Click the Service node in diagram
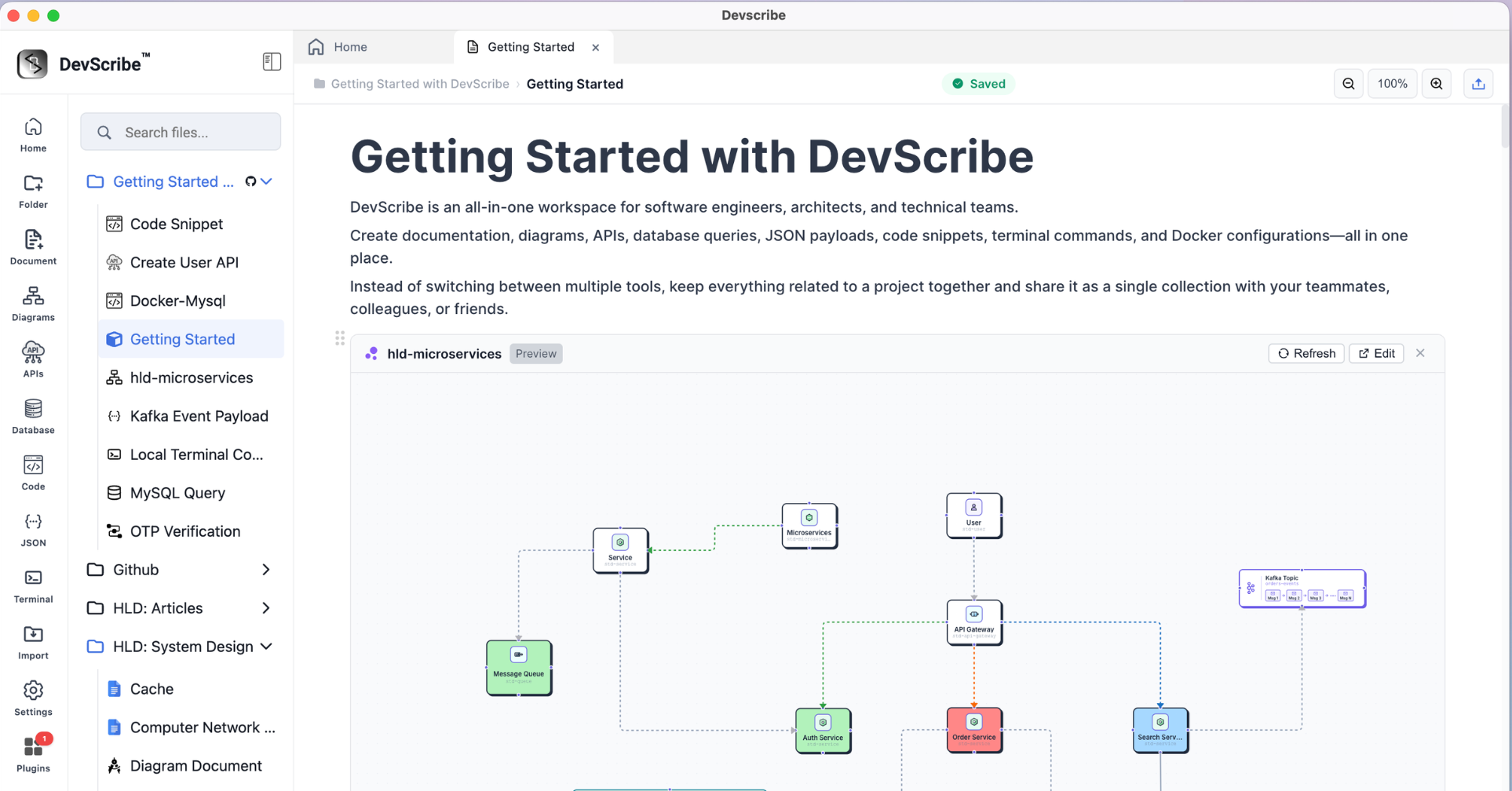Image resolution: width=1512 pixels, height=791 pixels. 620,550
